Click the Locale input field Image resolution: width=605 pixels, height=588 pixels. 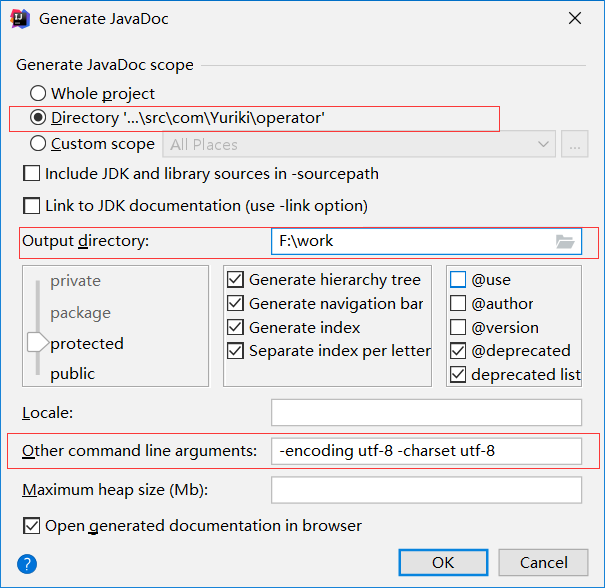(x=426, y=412)
